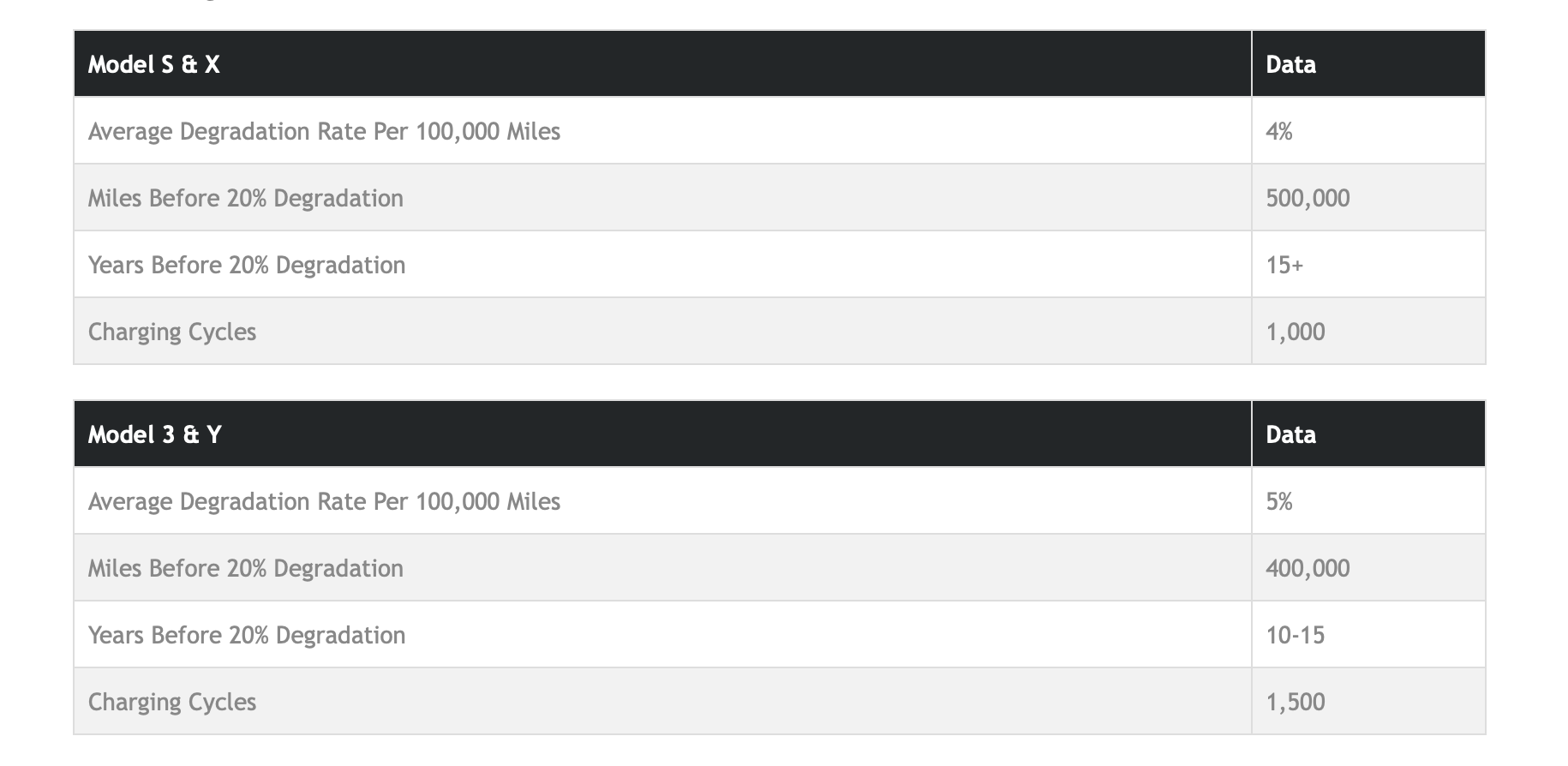Select Average Degradation Rate row label for Model 3 & Y
Screen dimensions: 1568x766
[x=324, y=502]
